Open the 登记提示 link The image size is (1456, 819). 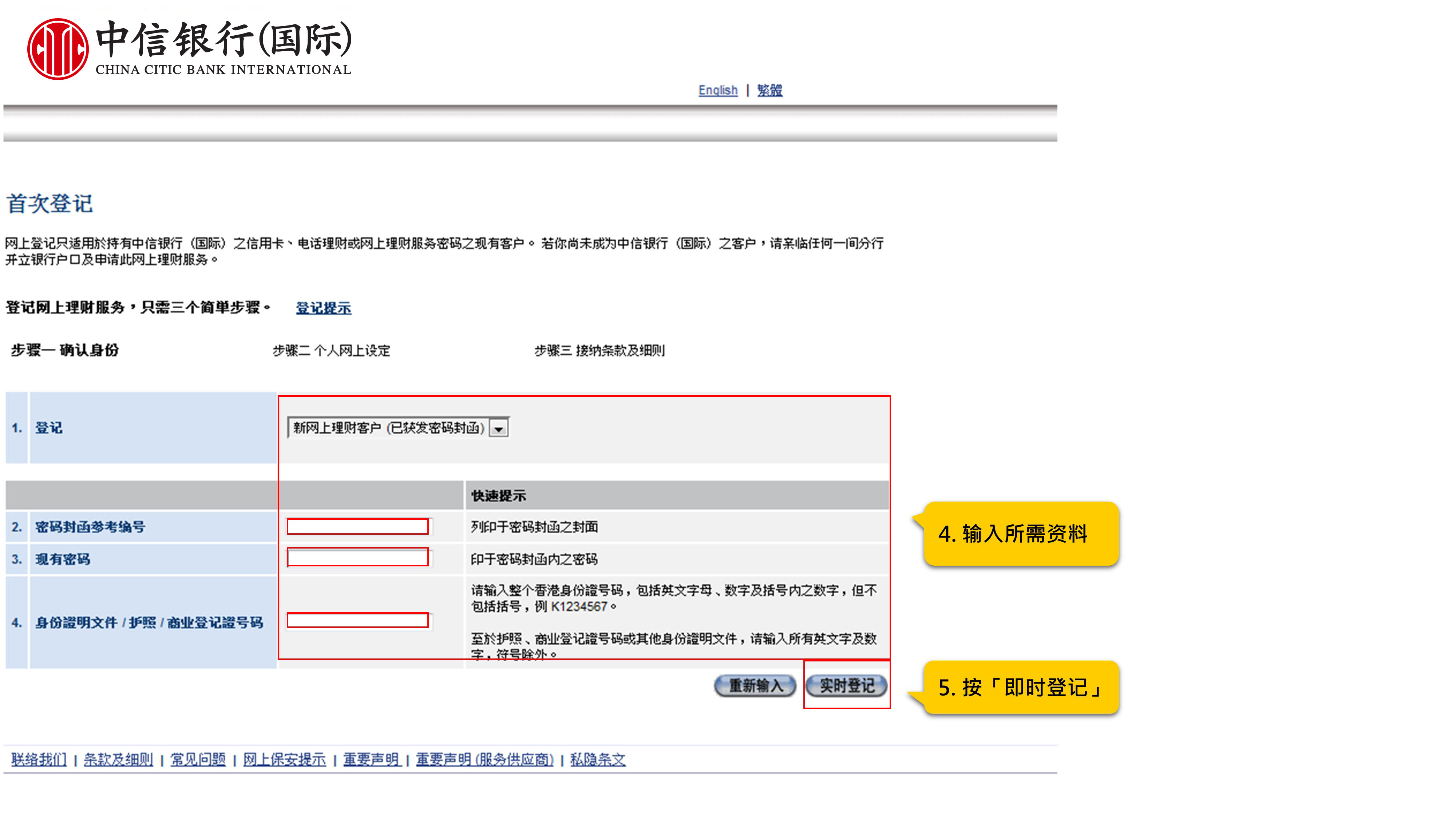323,308
